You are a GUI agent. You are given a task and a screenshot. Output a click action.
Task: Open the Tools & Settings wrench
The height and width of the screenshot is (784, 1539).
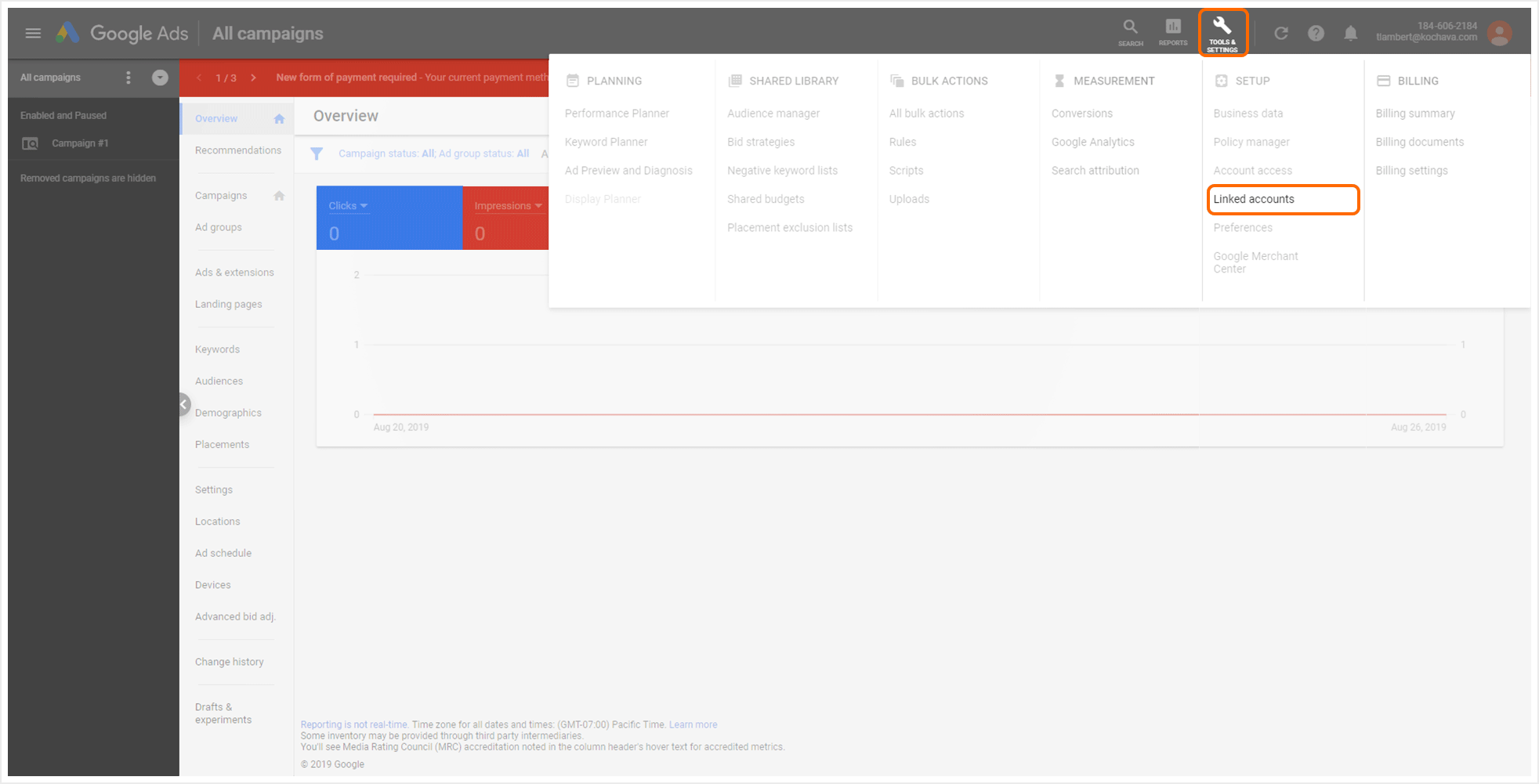[1222, 34]
